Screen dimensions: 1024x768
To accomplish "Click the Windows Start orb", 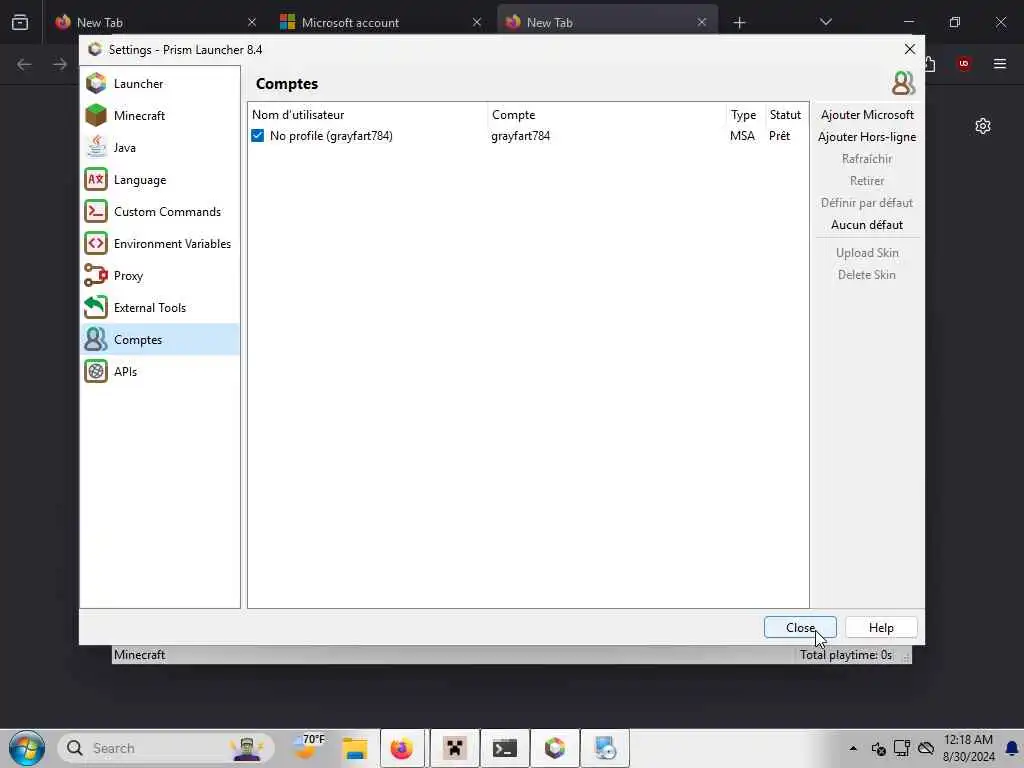I will click(x=27, y=748).
